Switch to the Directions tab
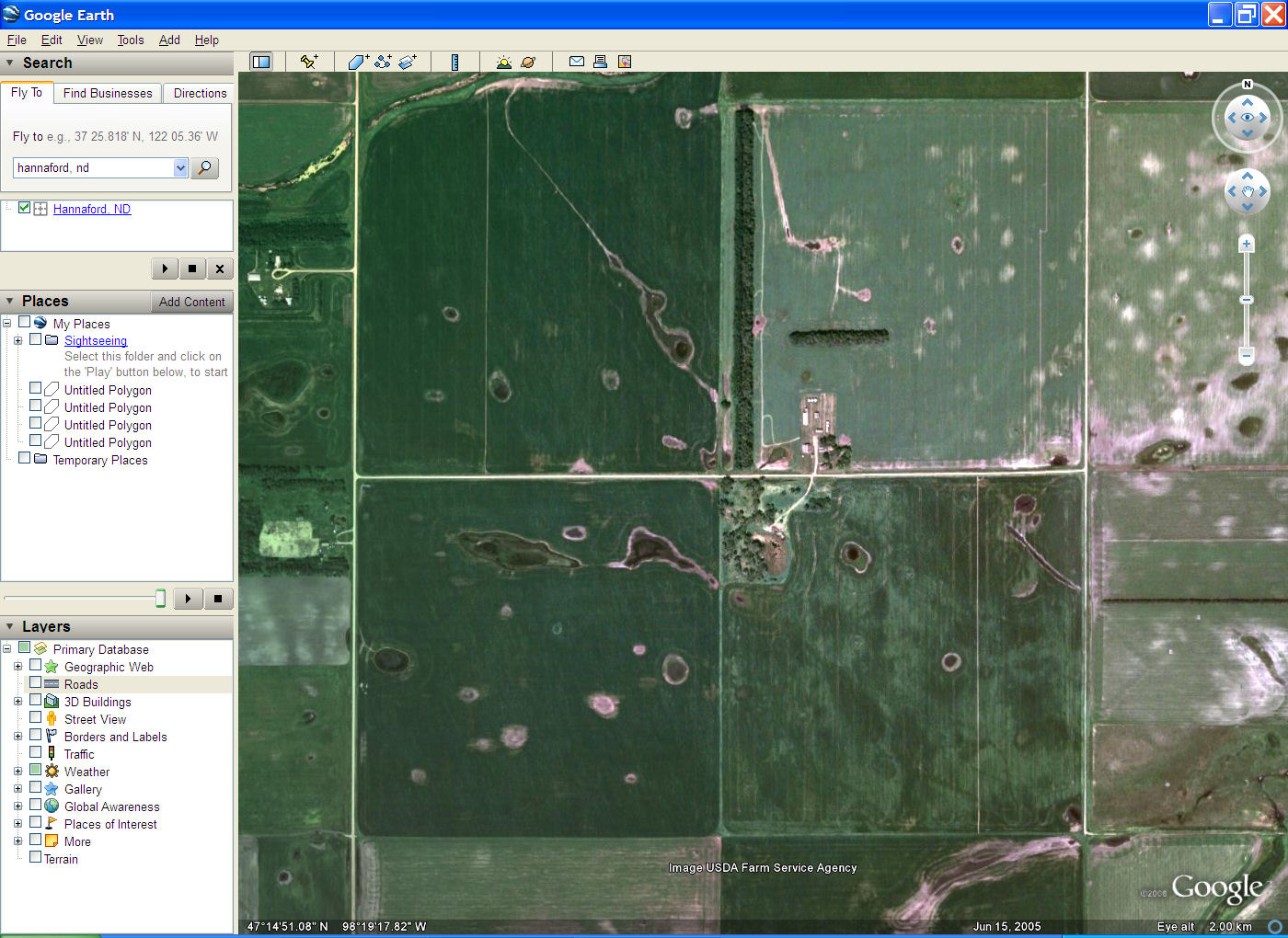Viewport: 1288px width, 938px height. click(200, 93)
